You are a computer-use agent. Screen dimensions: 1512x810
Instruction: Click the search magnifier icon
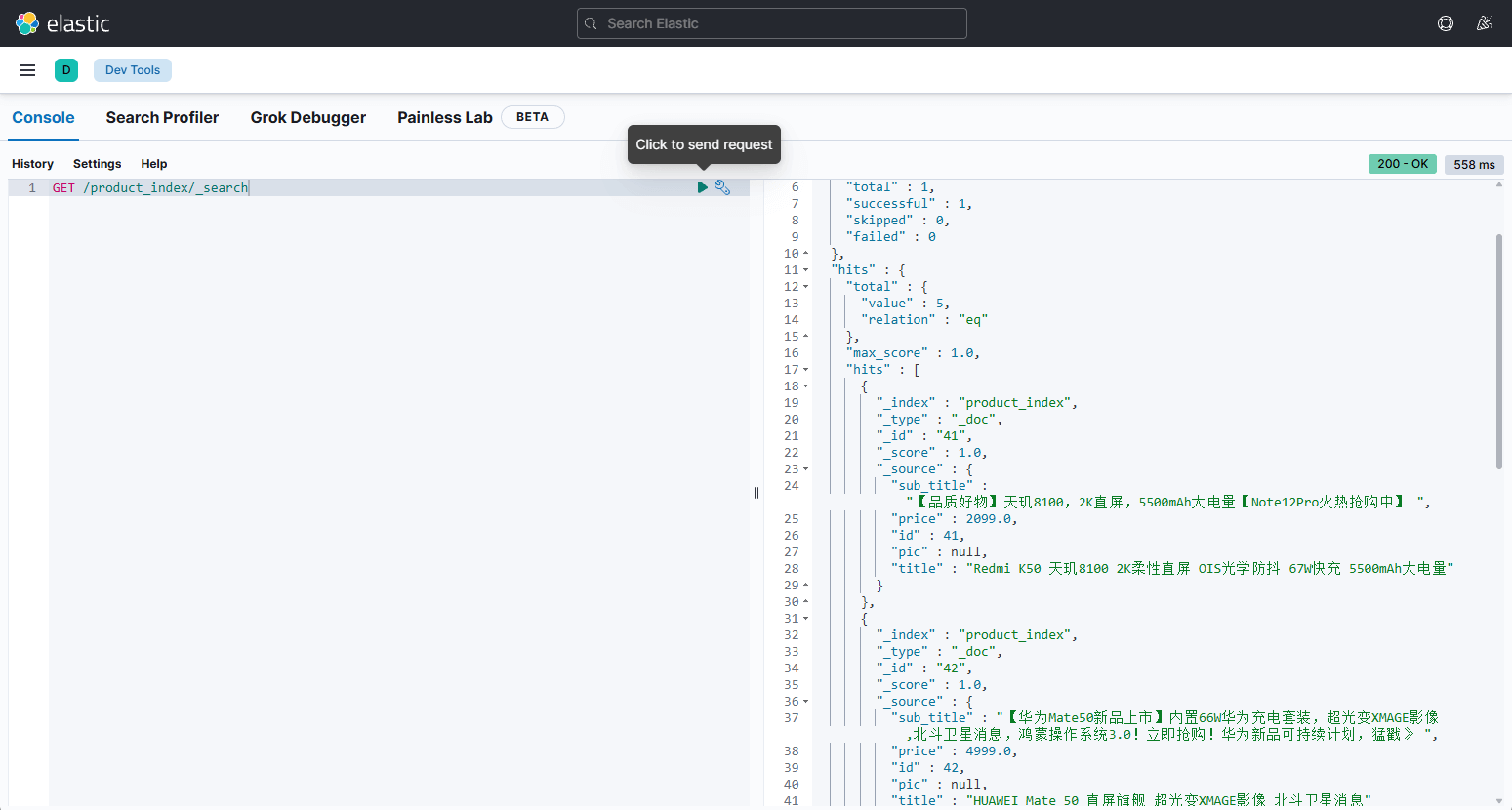[591, 23]
